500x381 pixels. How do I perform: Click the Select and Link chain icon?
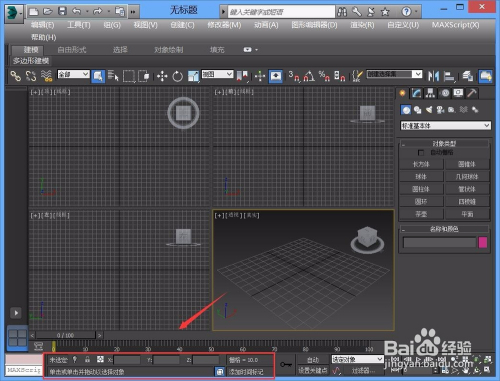(15, 76)
